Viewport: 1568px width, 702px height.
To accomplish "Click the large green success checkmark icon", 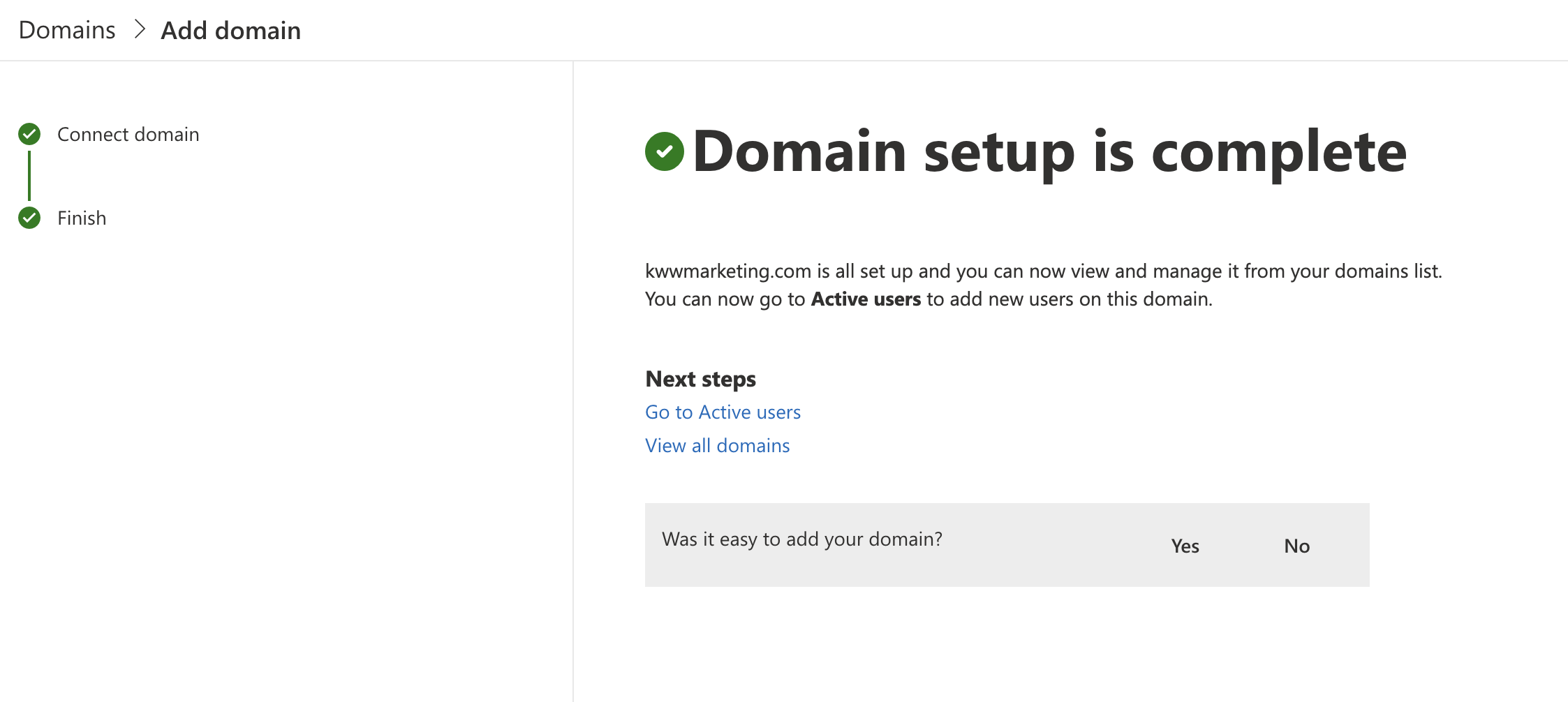I will click(x=664, y=151).
